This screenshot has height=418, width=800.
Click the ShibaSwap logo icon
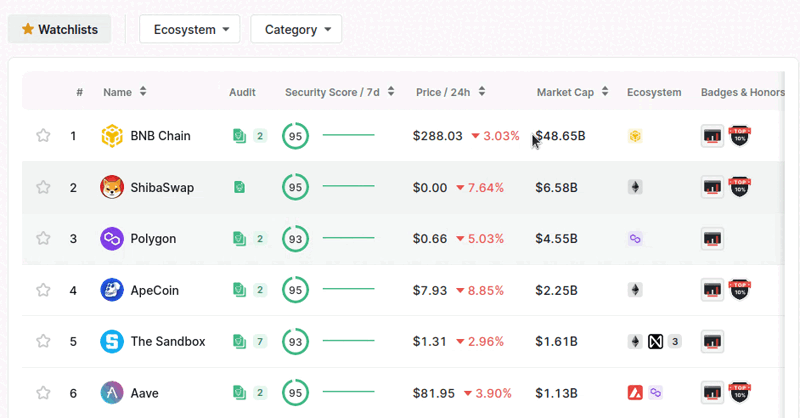pos(112,187)
